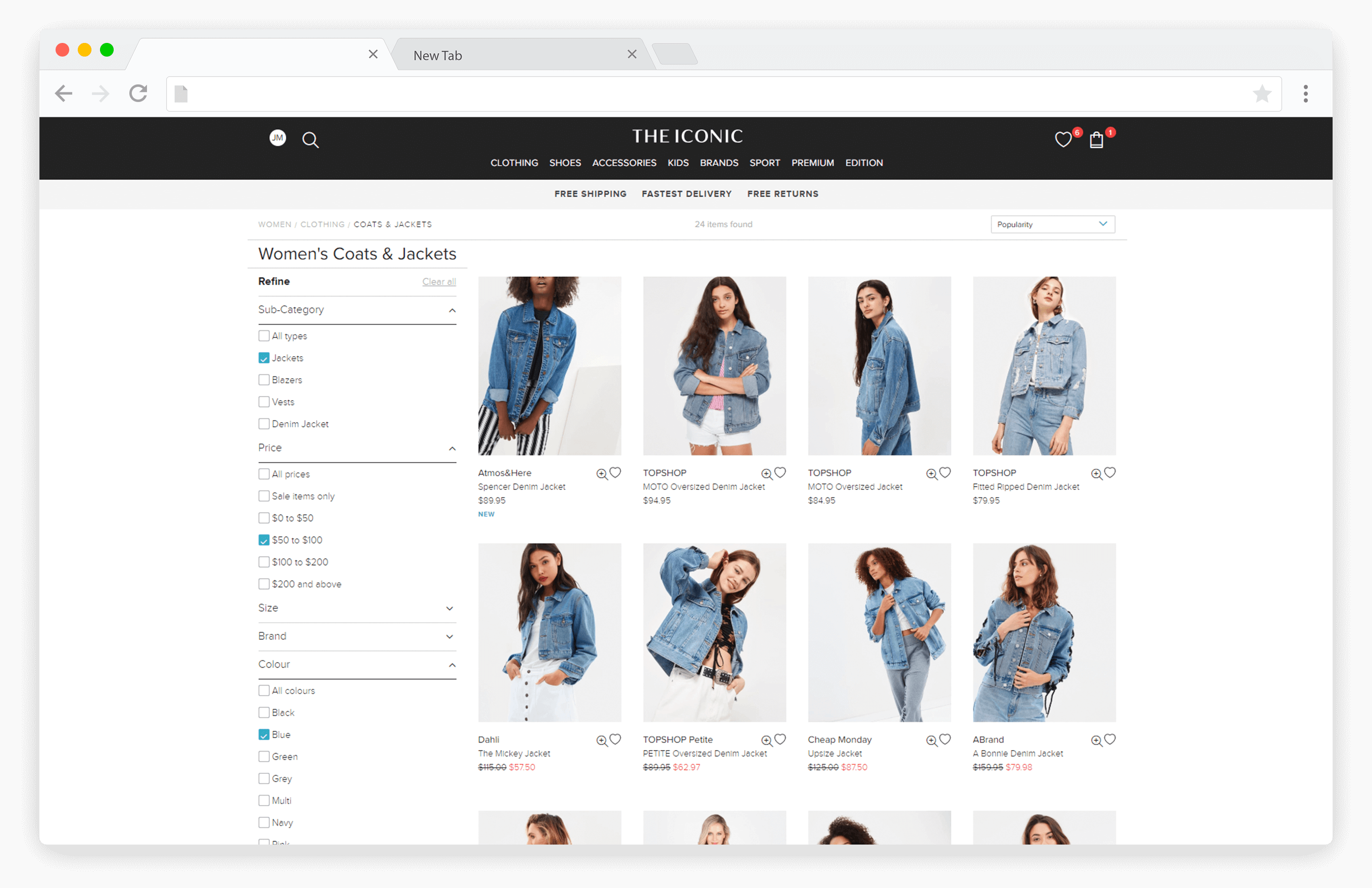This screenshot has width=1372, height=888.
Task: Open the shopping bag icon
Action: [1097, 139]
